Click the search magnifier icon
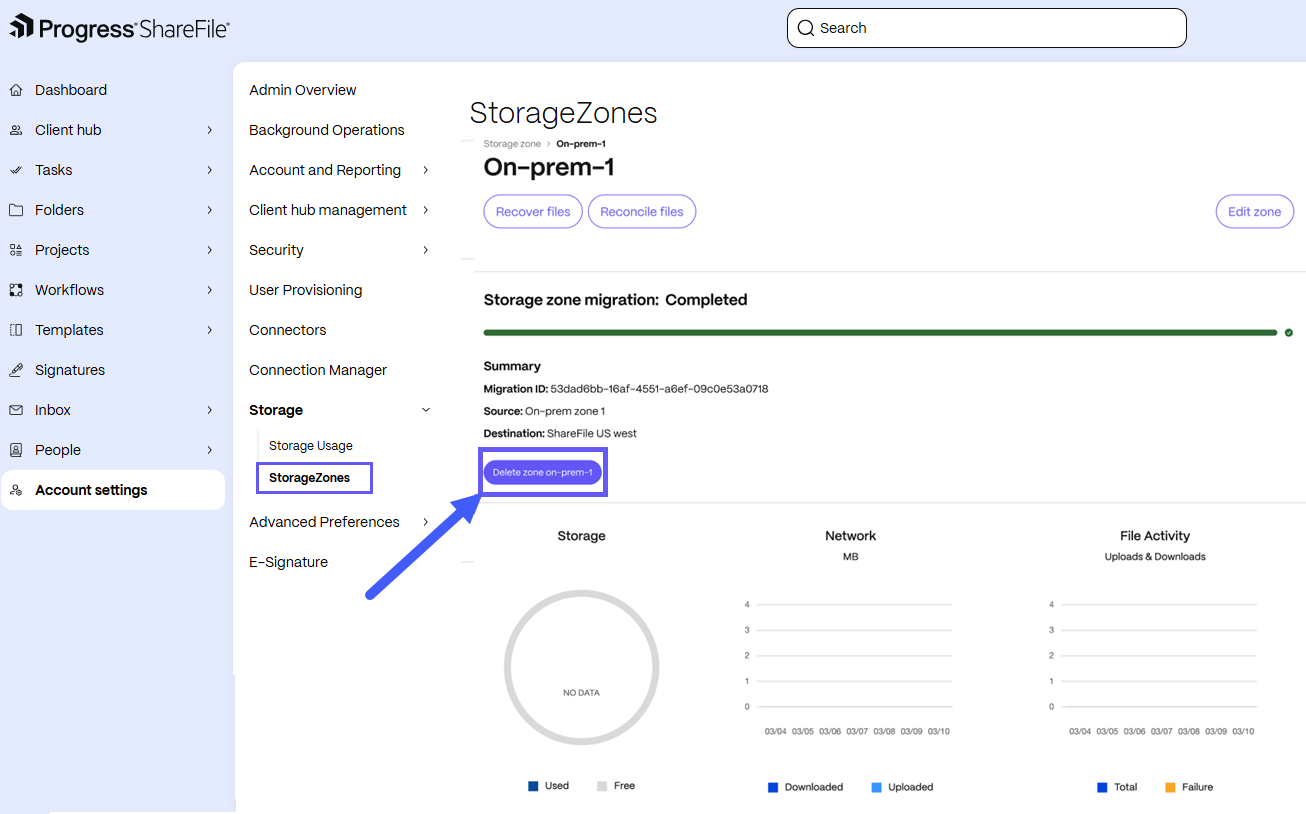The width and height of the screenshot is (1306, 814). (805, 28)
